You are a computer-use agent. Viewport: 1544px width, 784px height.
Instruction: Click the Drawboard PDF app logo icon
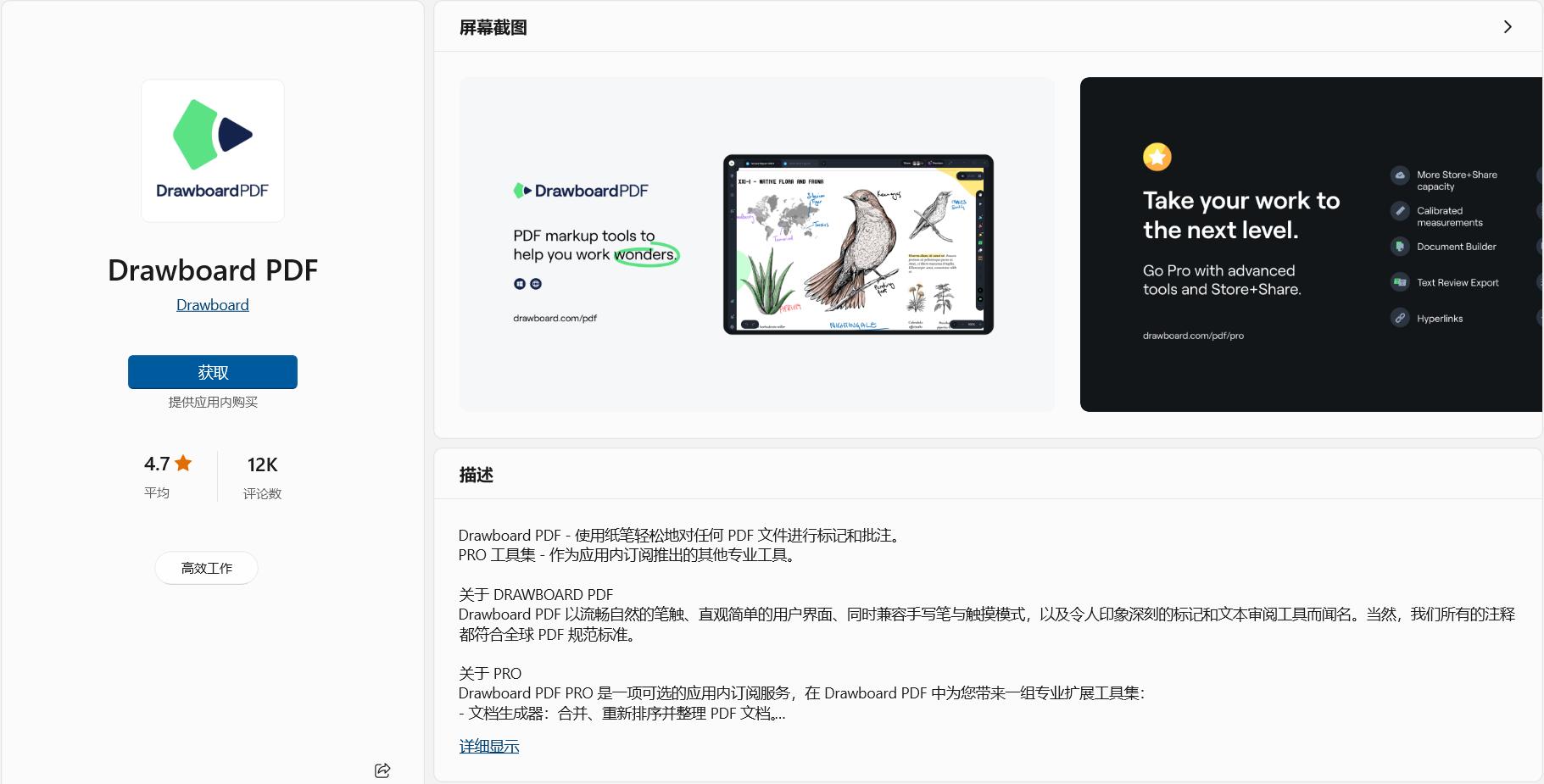pyautogui.click(x=212, y=149)
